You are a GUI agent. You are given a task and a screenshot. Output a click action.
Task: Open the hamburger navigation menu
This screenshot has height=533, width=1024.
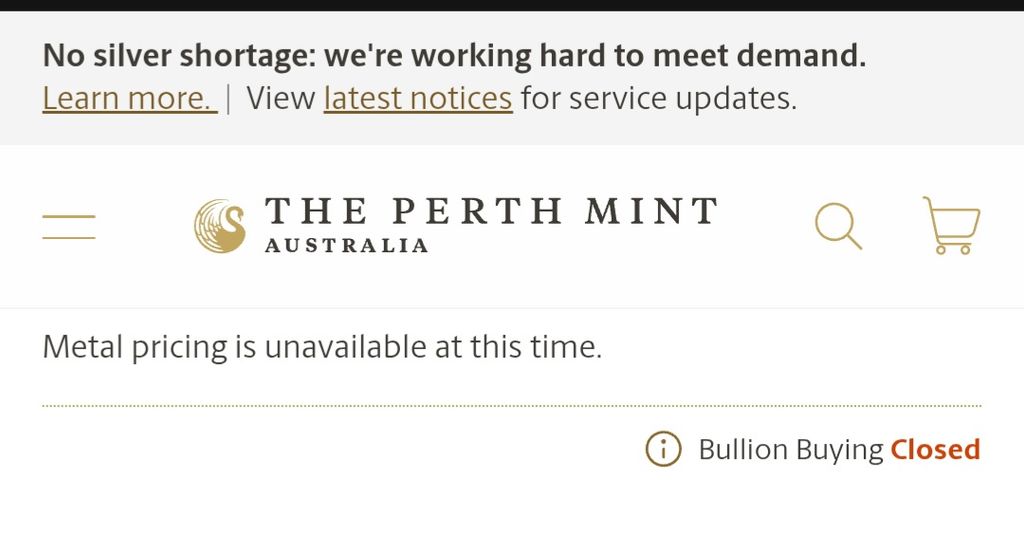pos(68,227)
